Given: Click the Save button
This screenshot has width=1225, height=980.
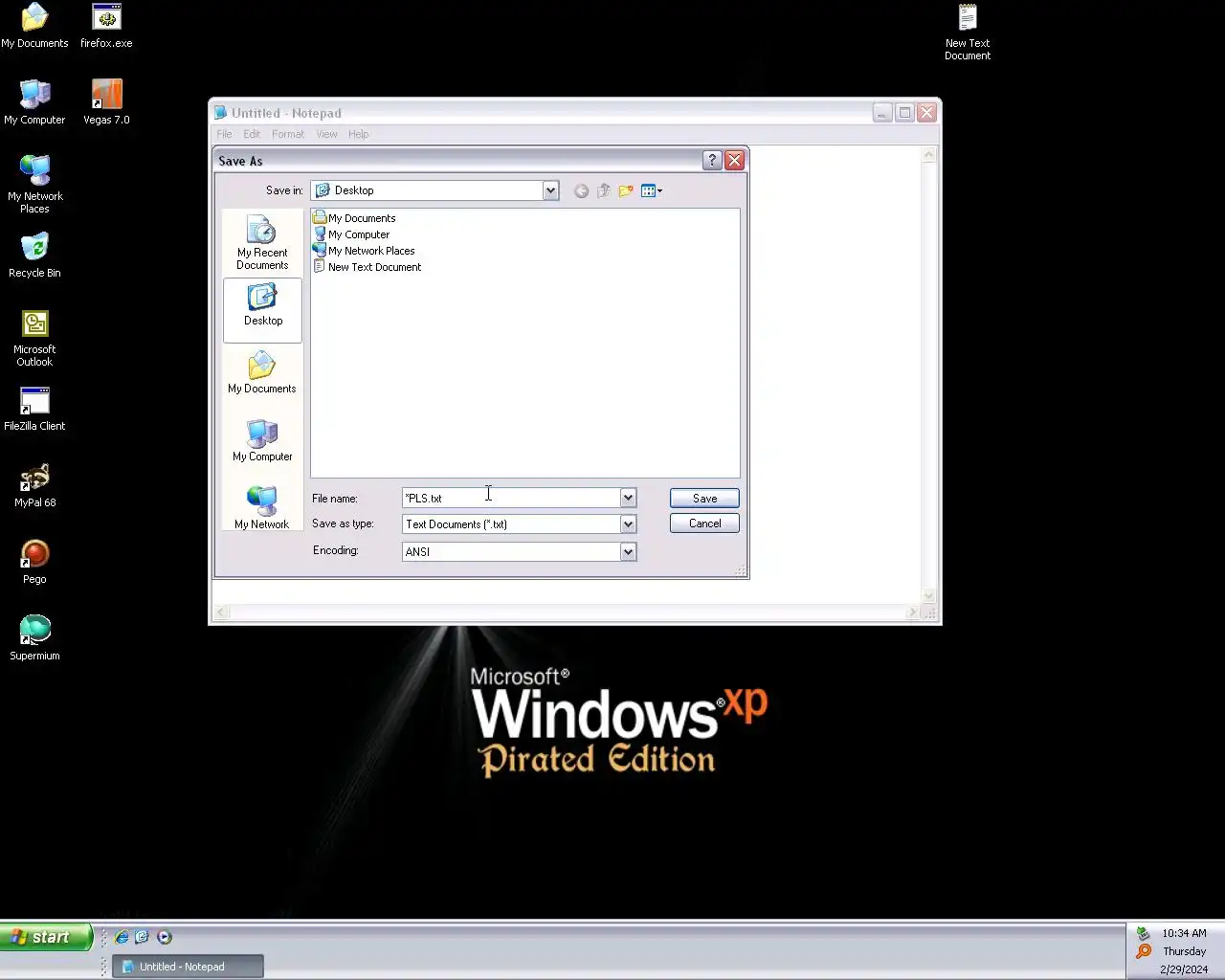Looking at the screenshot, I should (704, 499).
